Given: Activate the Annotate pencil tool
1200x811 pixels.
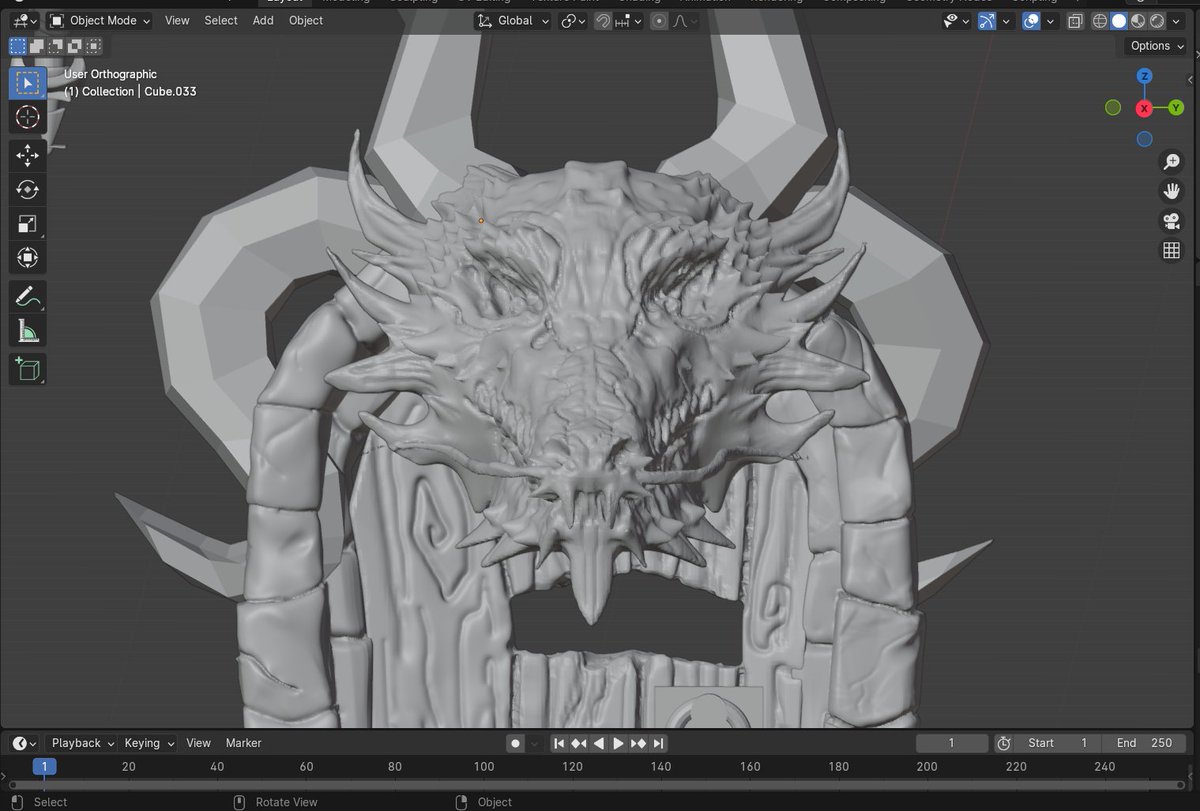Looking at the screenshot, I should point(28,296).
